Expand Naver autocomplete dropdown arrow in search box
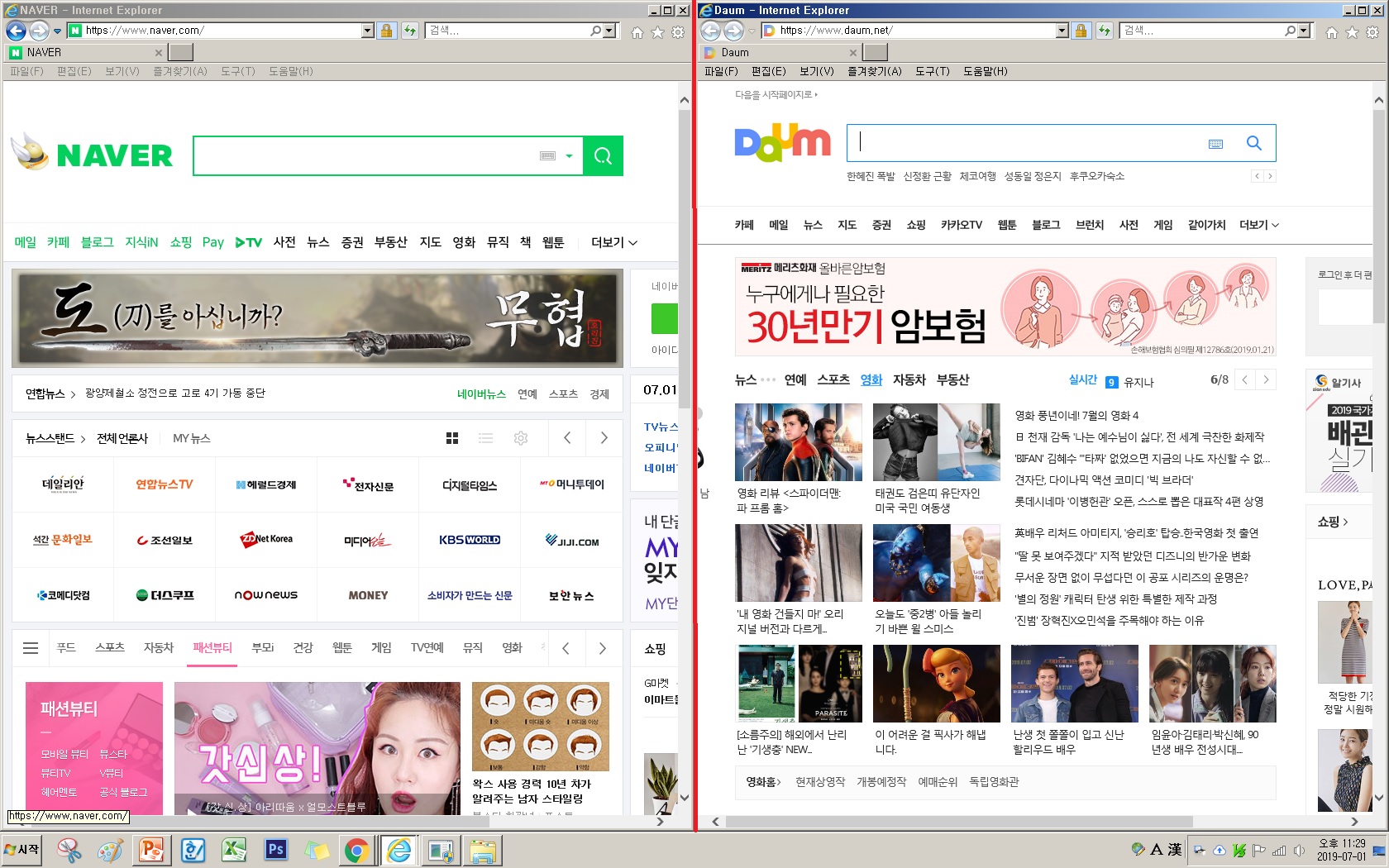 [x=569, y=155]
